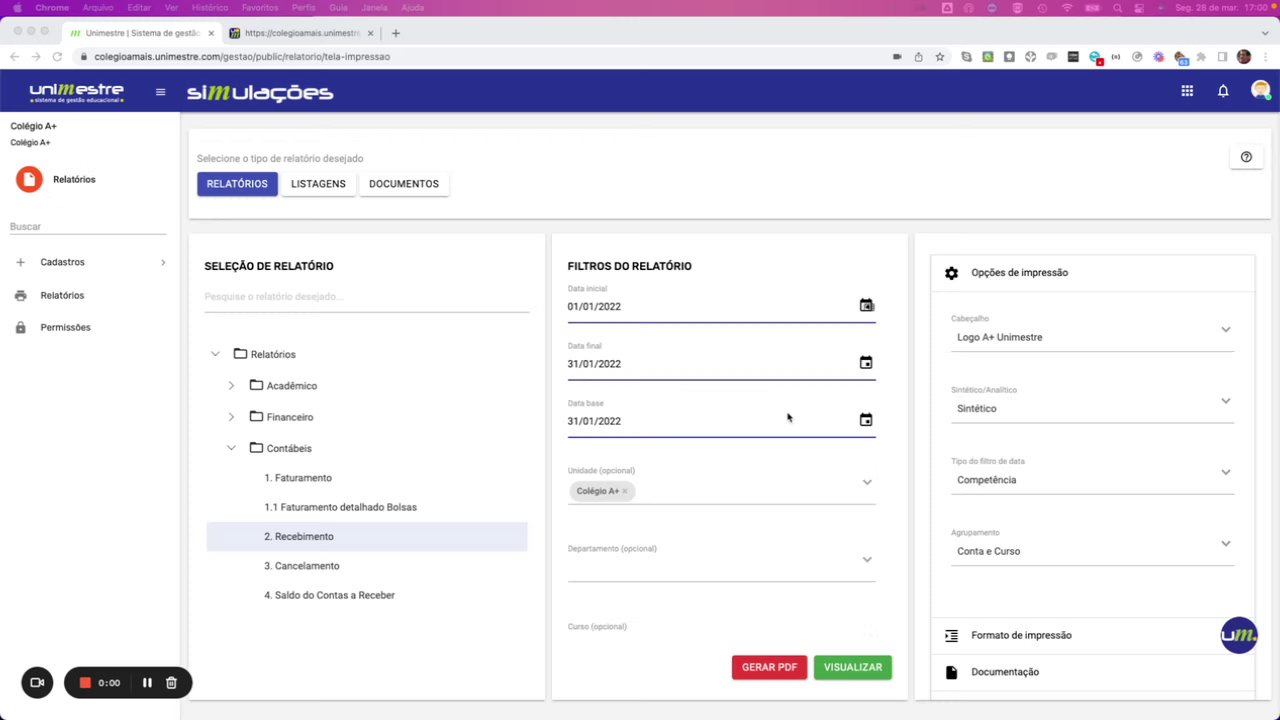Click the lock icon beside Permissões
Screen dimensions: 1280x720
pyautogui.click(x=20, y=328)
